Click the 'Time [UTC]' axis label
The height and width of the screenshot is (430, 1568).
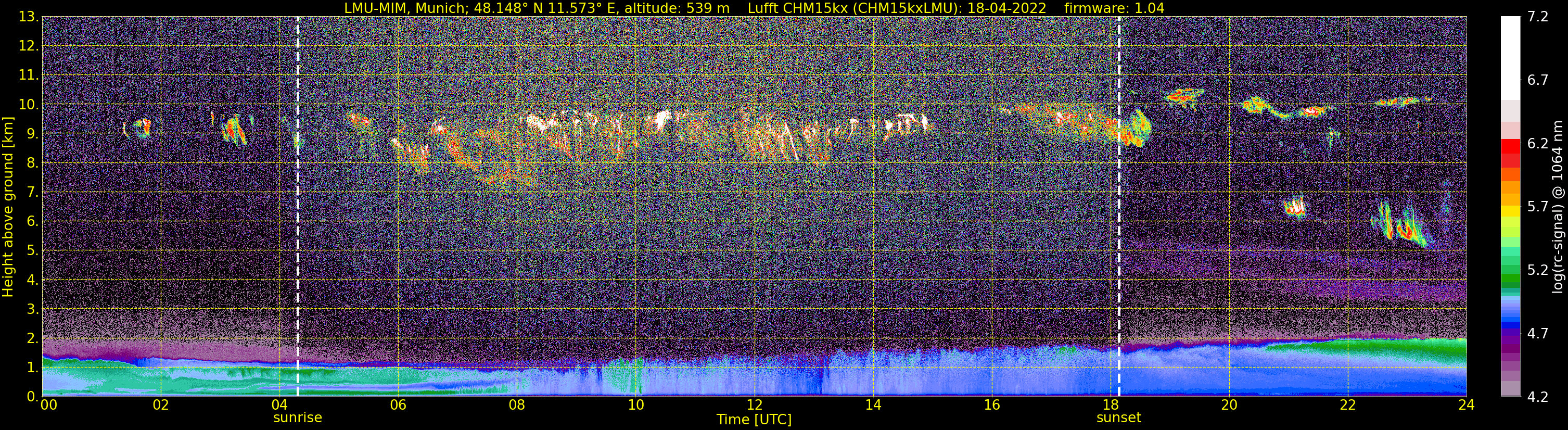coord(754,420)
